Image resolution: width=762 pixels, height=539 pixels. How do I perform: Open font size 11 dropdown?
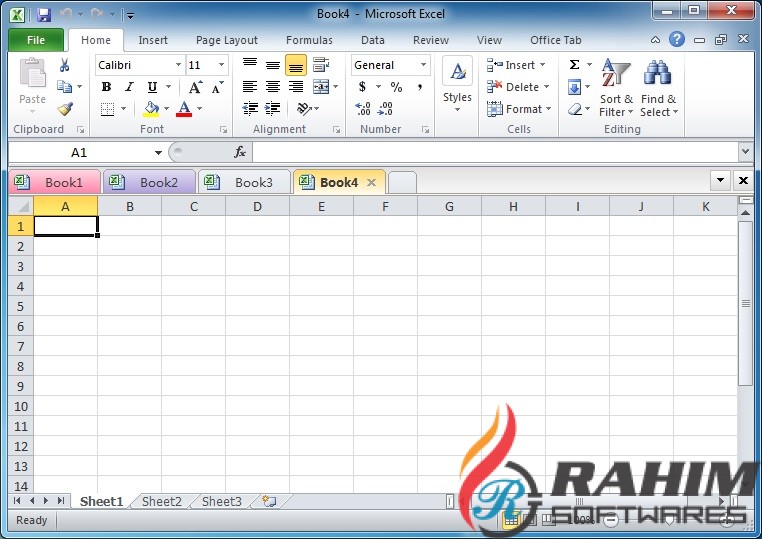222,65
